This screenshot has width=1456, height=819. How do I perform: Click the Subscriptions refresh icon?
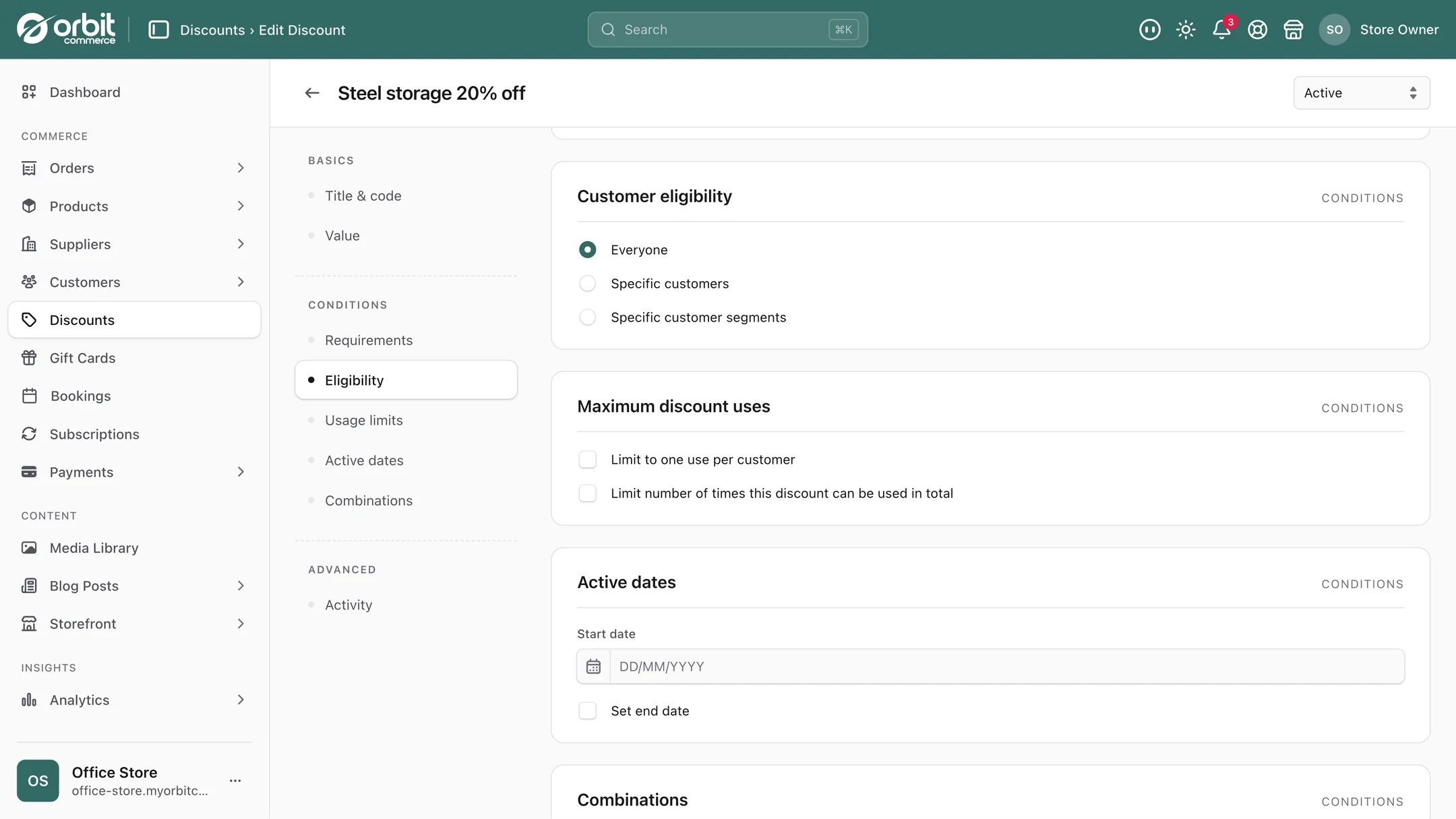(x=29, y=434)
